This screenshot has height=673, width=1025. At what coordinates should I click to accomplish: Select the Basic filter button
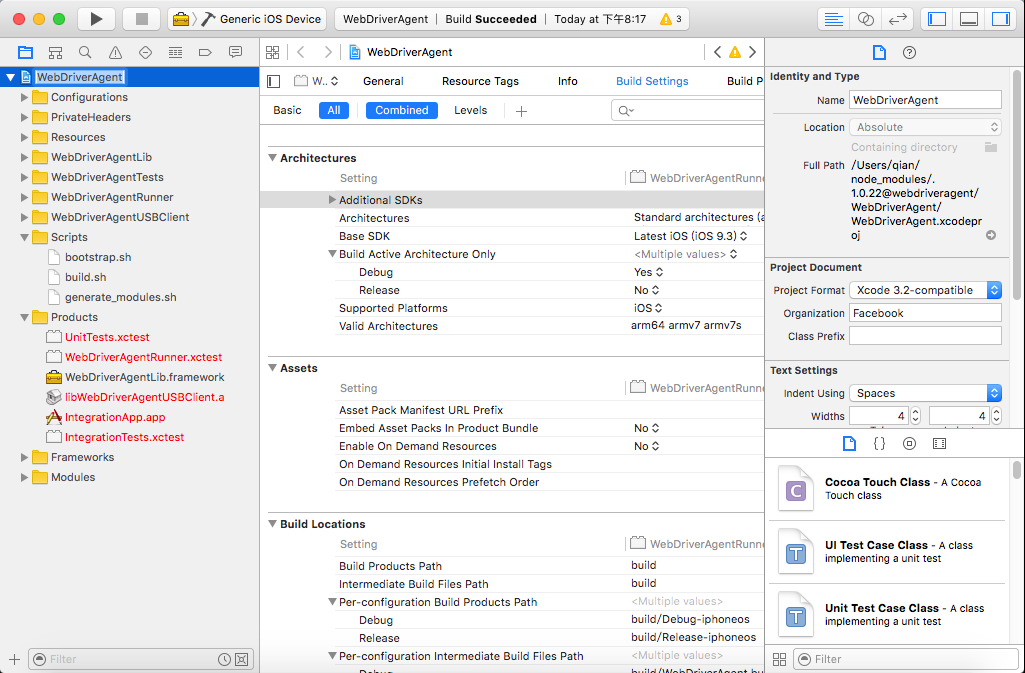click(287, 110)
